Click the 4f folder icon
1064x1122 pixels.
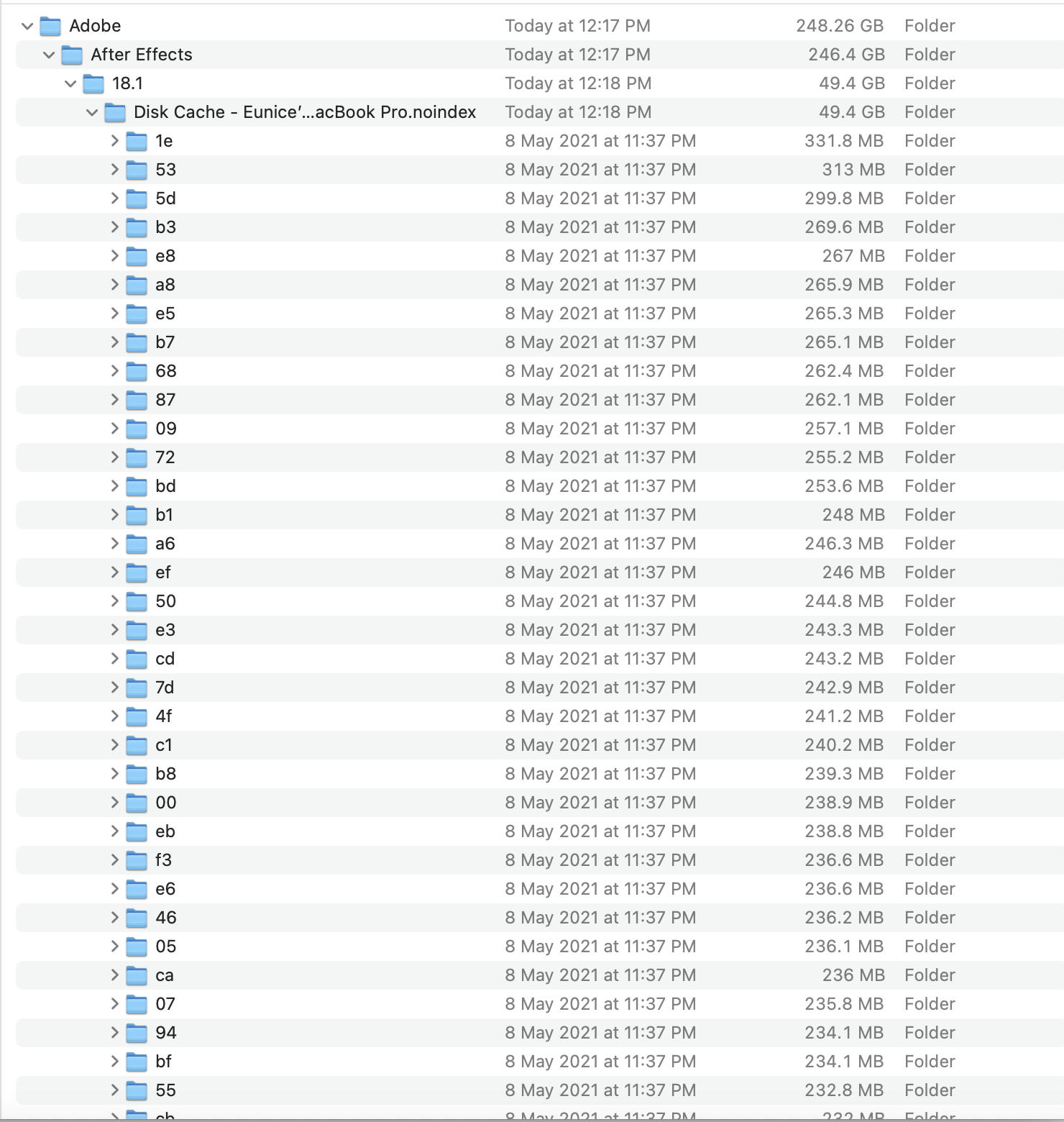pos(137,717)
